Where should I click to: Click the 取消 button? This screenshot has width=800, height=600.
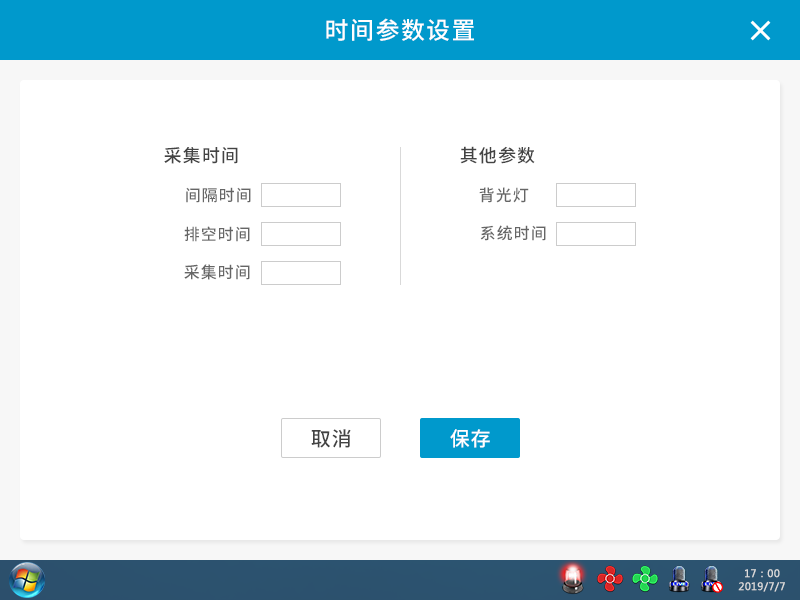pos(331,438)
